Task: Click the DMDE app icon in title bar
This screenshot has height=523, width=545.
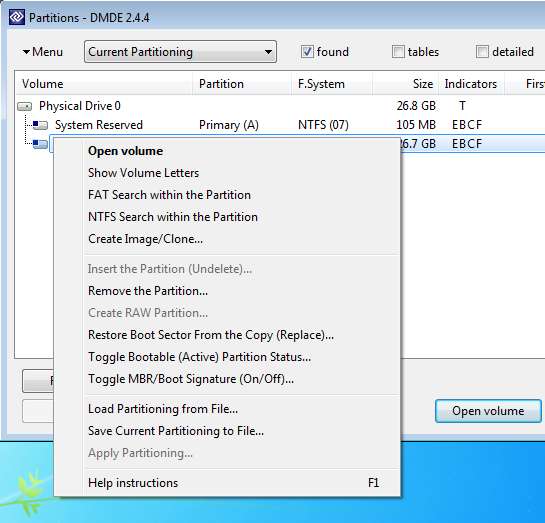Action: coord(17,17)
